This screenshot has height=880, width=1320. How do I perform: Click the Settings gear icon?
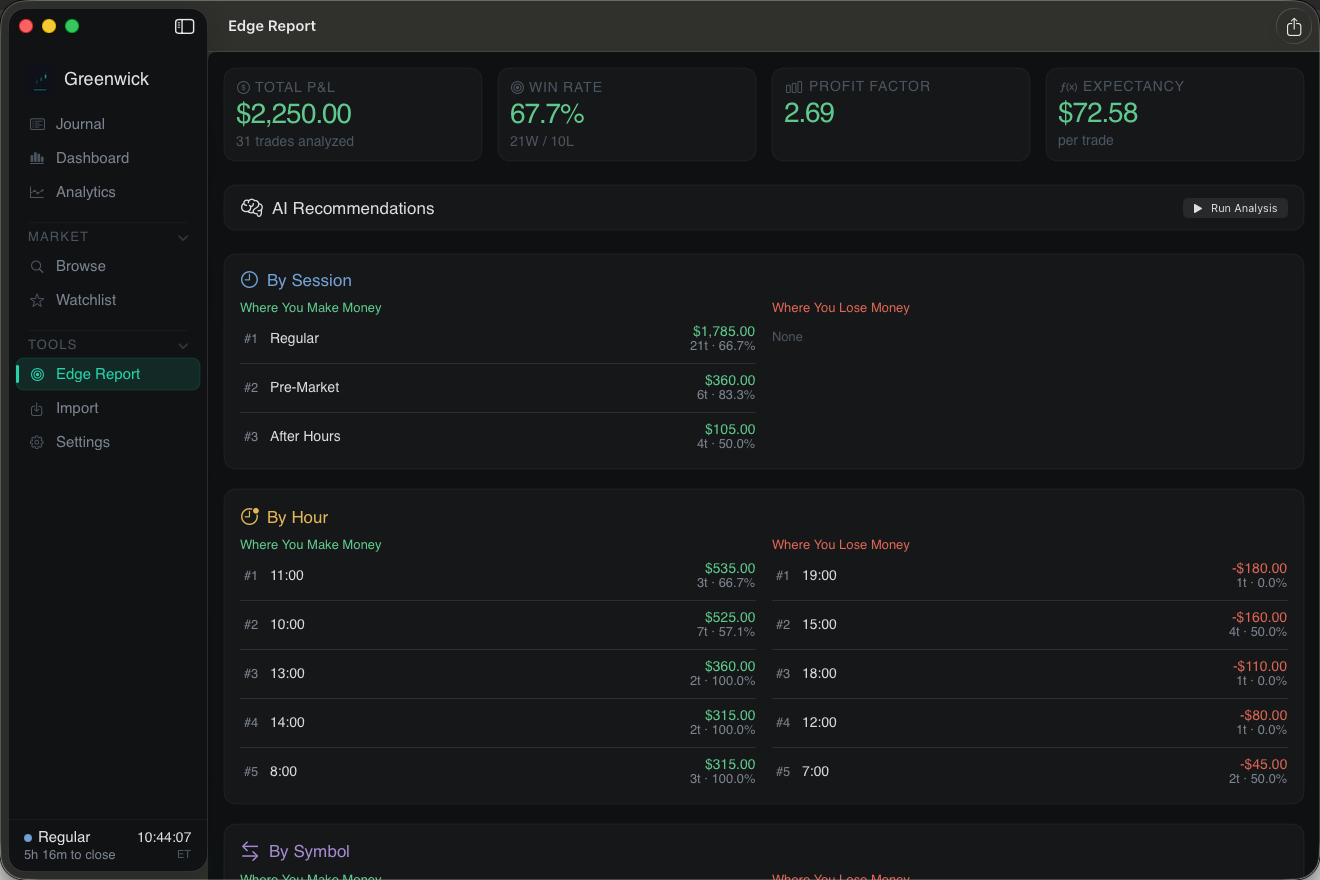[x=37, y=442]
